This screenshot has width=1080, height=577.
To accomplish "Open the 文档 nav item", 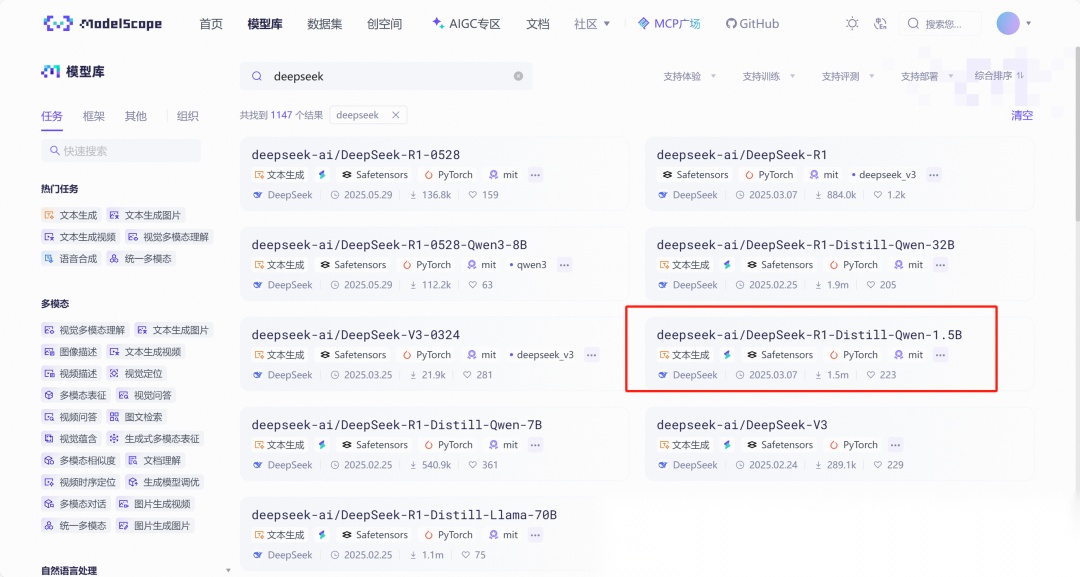I will click(x=537, y=24).
